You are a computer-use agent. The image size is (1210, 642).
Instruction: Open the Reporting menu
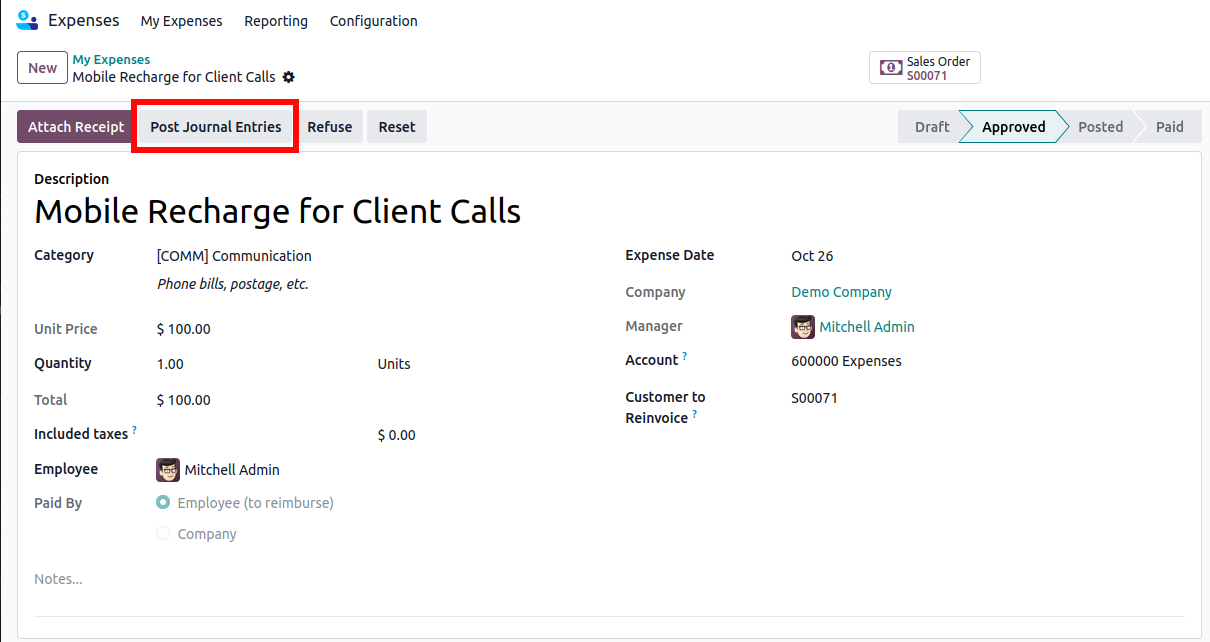coord(276,21)
